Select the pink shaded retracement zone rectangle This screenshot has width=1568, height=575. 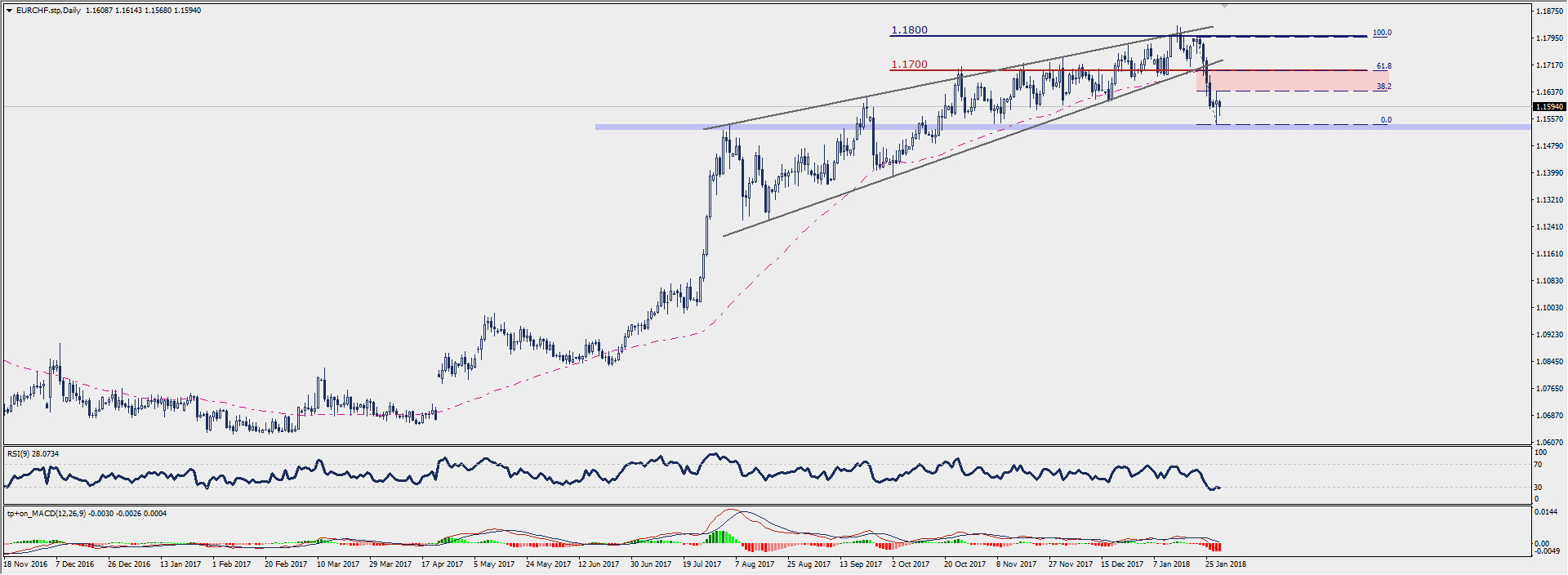click(1292, 80)
